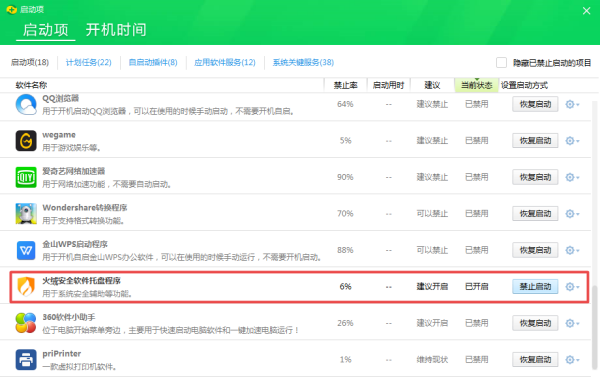600x378 pixels.
Task: Click 恢复启动 button for priPrinter
Action: pos(535,360)
